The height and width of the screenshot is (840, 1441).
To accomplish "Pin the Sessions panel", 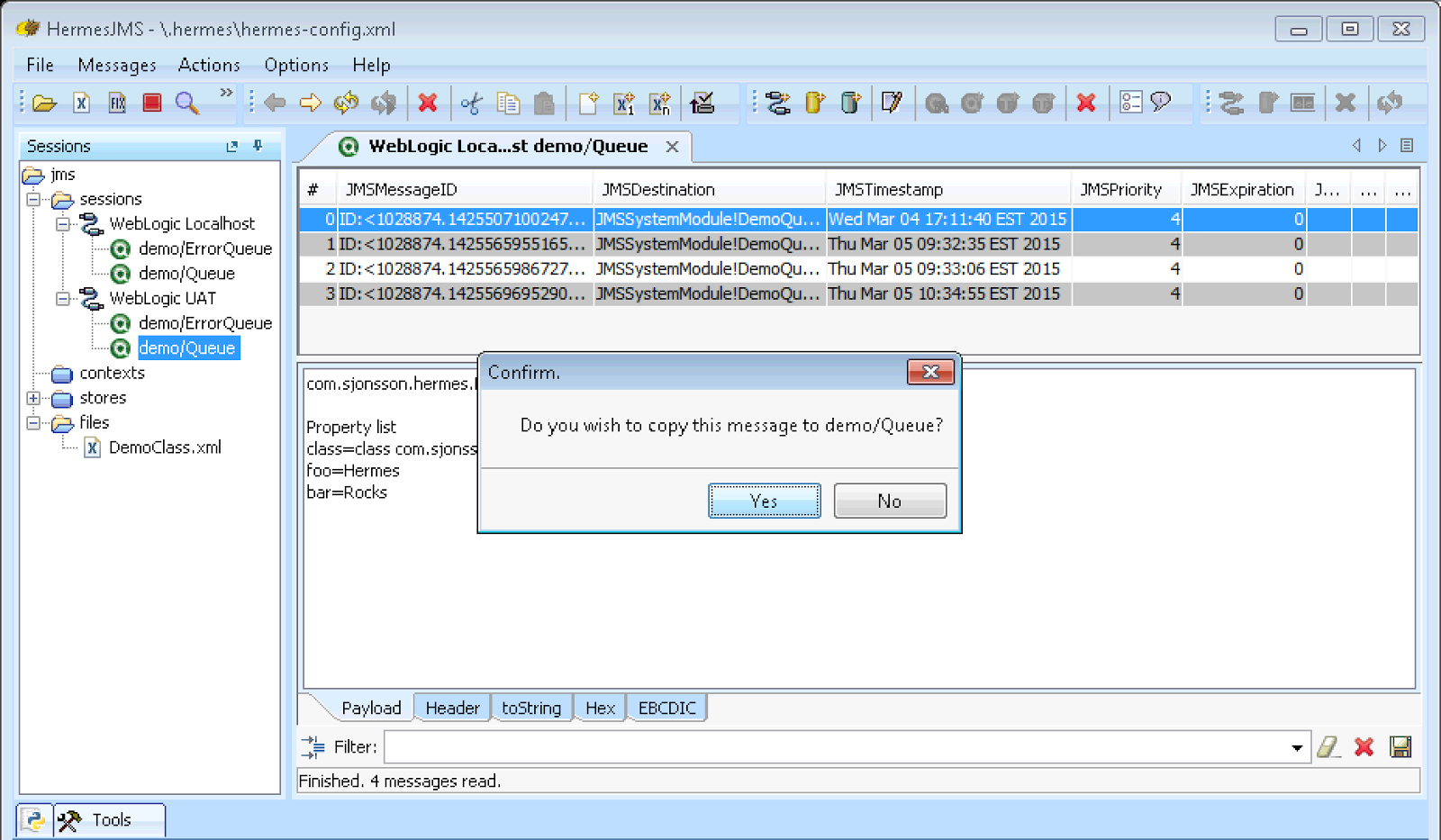I will 258,146.
